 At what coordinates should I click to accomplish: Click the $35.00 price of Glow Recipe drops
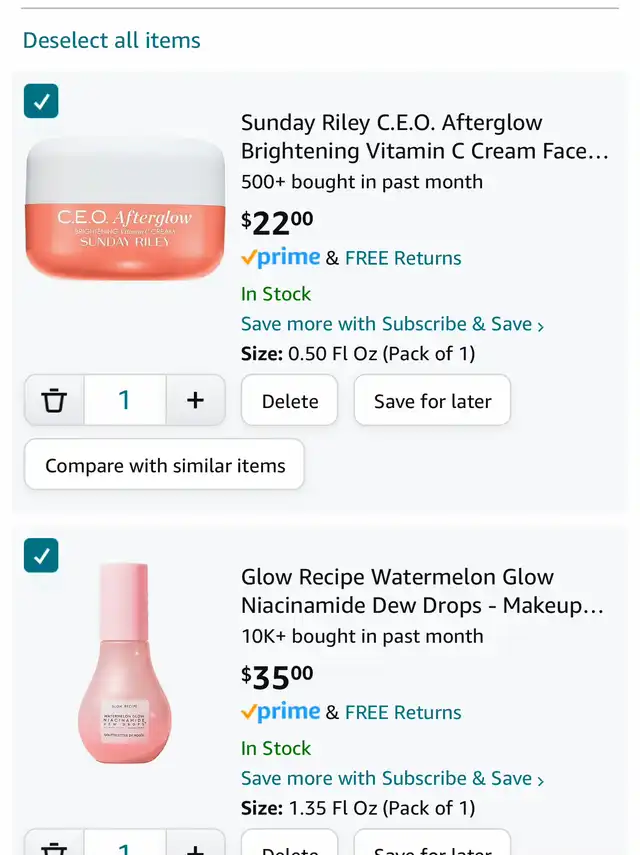point(277,677)
